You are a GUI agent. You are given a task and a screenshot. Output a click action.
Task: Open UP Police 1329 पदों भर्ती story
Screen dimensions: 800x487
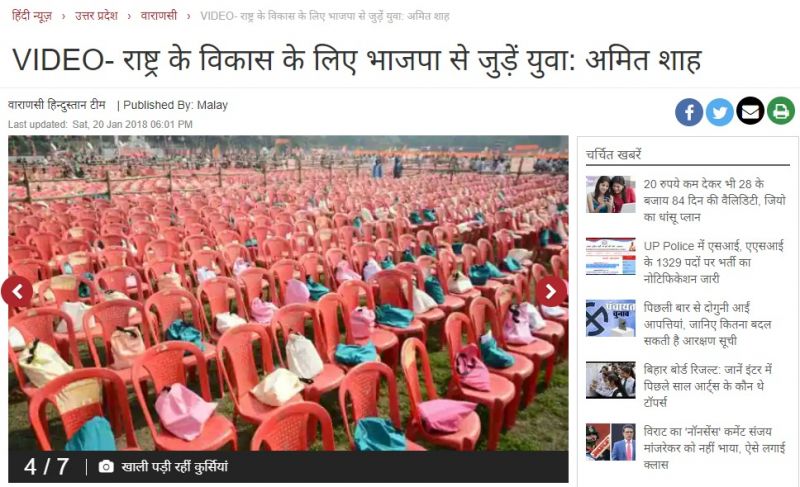pos(713,262)
